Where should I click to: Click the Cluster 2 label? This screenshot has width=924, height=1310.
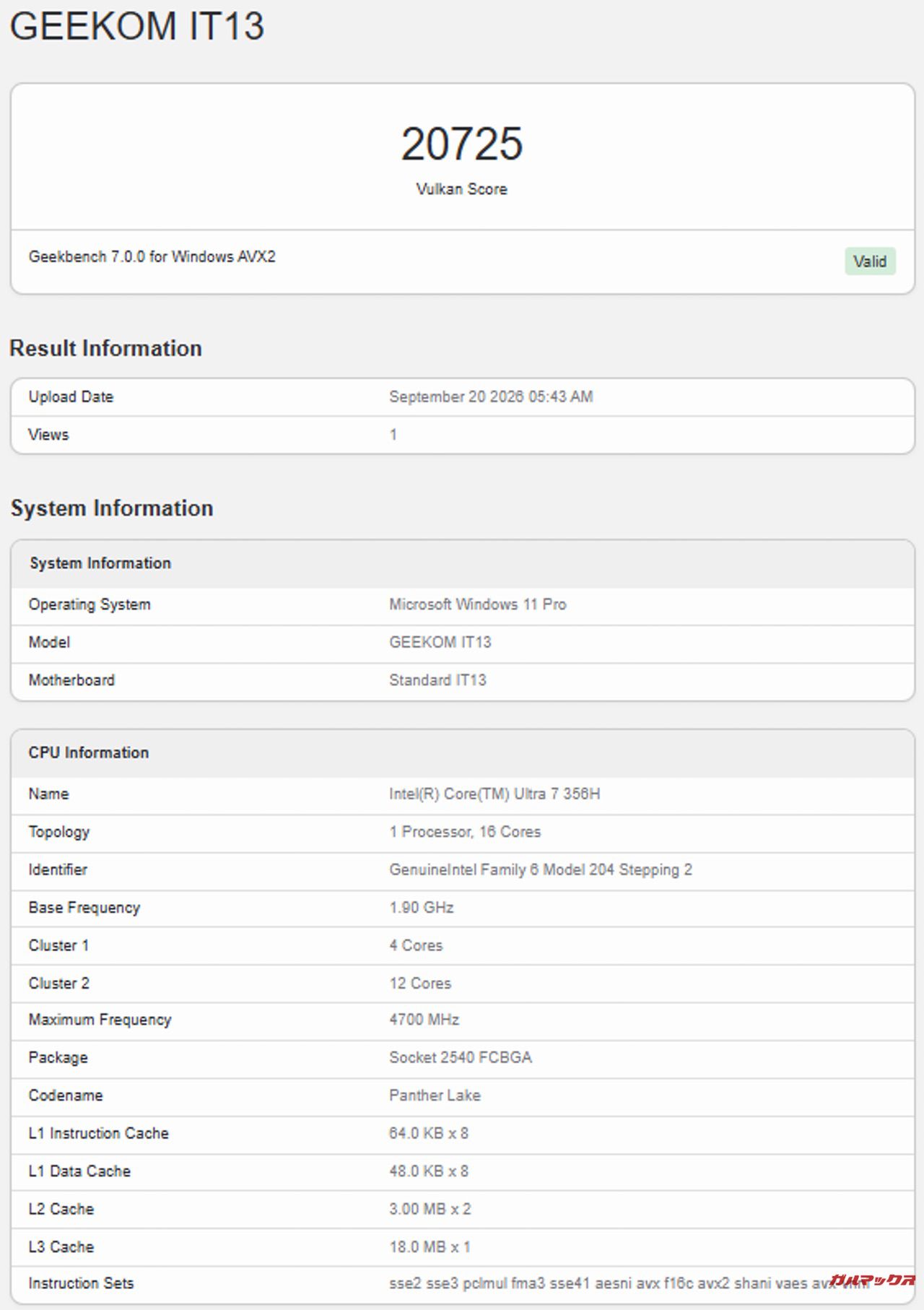point(59,983)
